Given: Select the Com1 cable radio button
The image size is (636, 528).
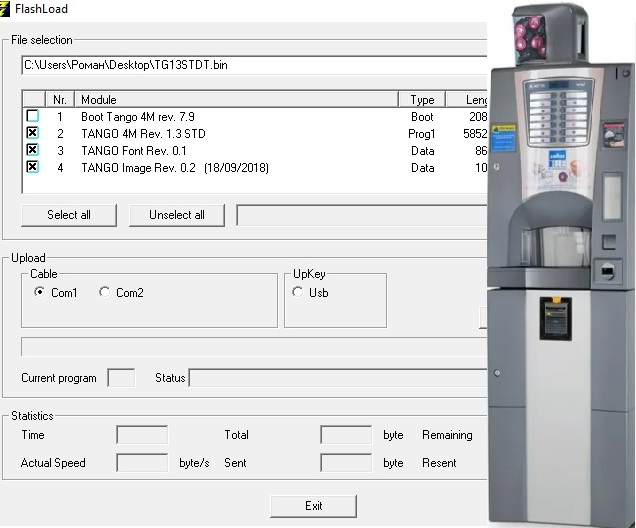Looking at the screenshot, I should 39,292.
